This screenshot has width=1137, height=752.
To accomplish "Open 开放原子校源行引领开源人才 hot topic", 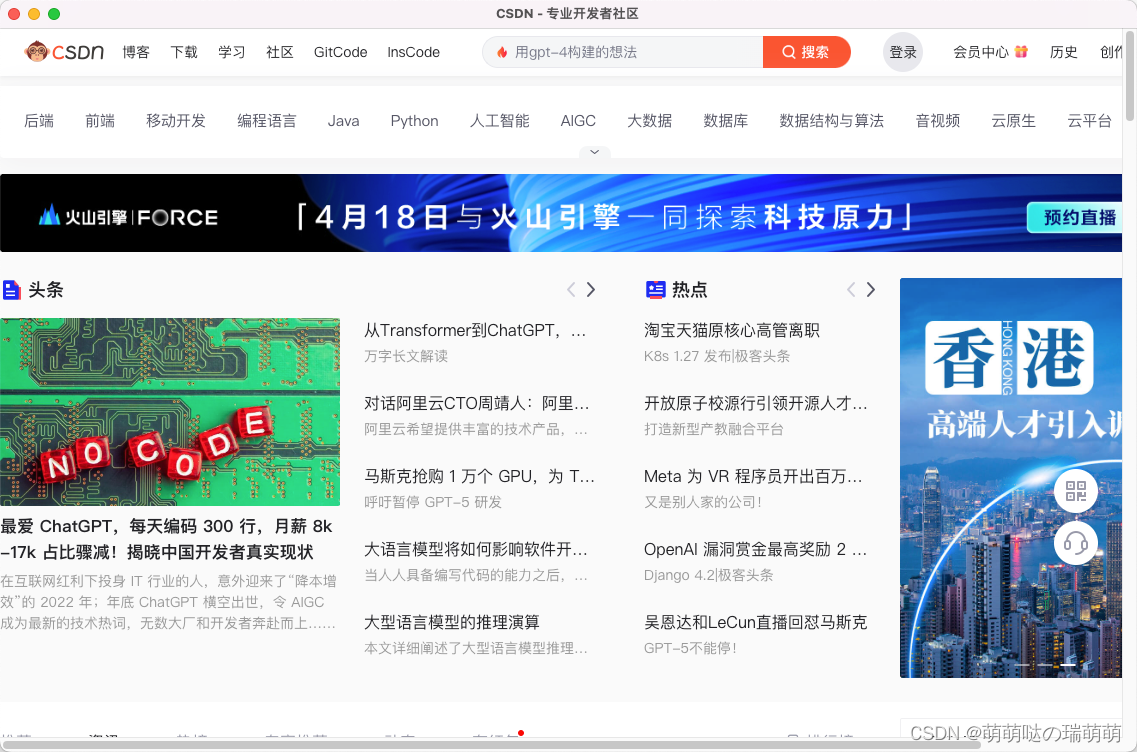I will point(756,404).
